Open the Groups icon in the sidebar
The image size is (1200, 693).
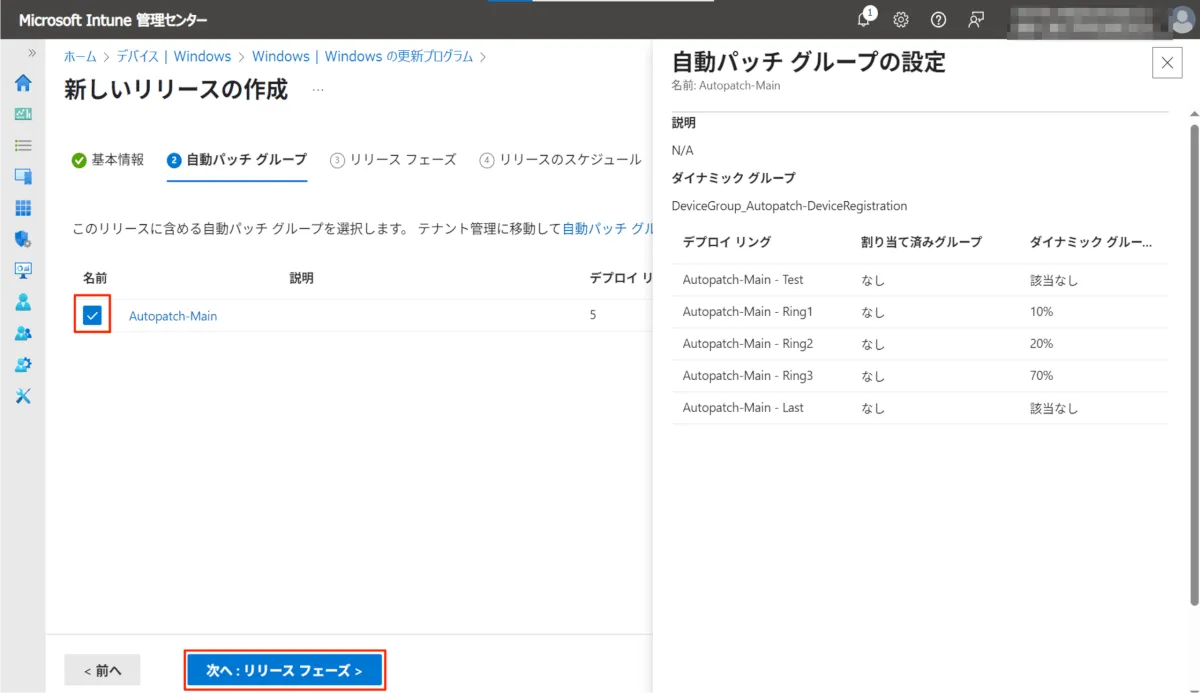pos(23,333)
